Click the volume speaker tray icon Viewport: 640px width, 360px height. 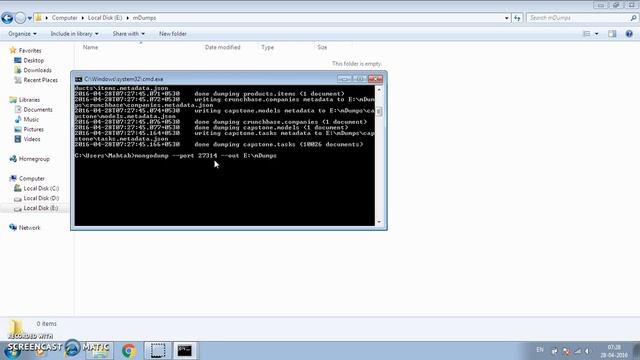click(587, 351)
